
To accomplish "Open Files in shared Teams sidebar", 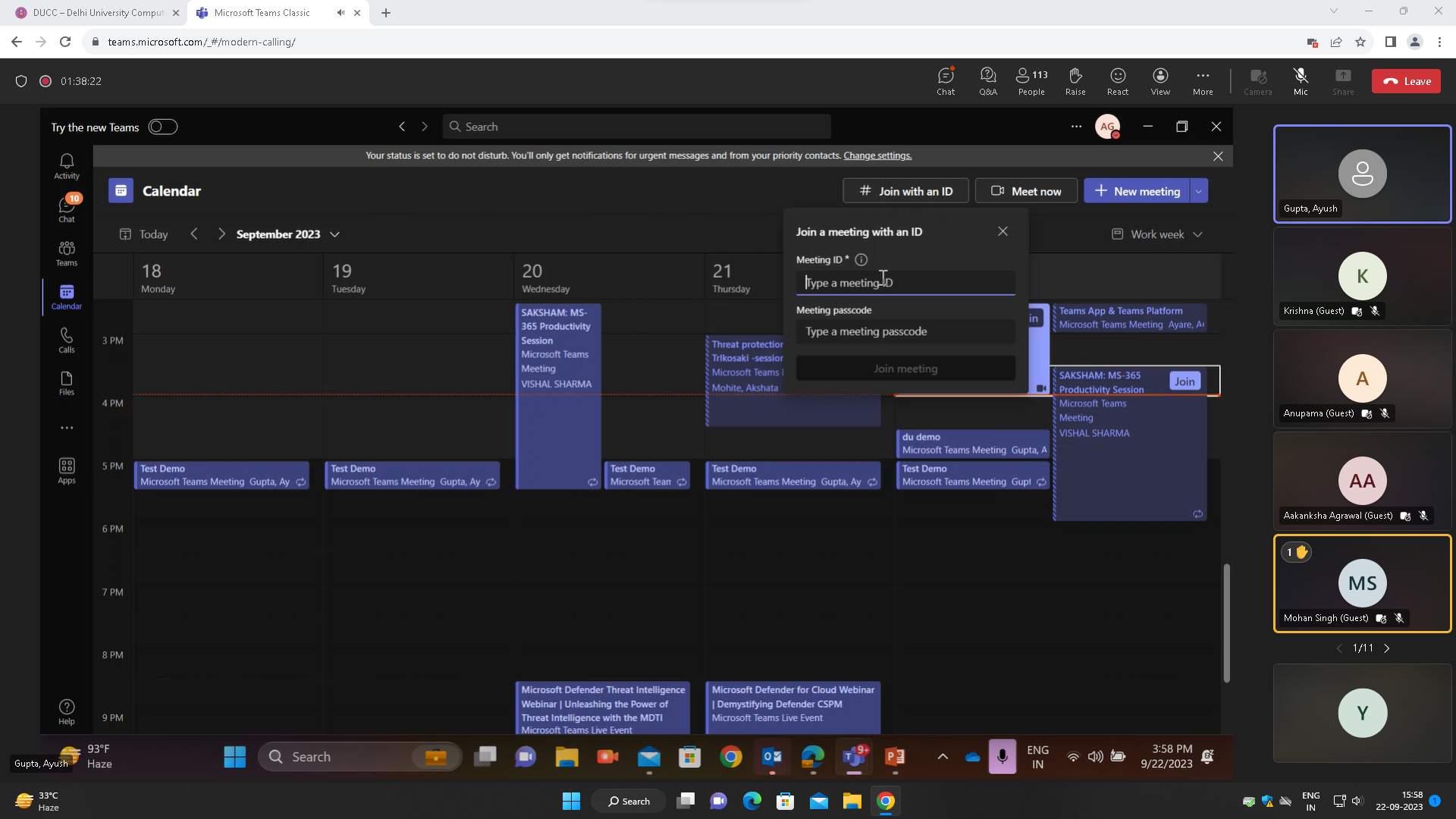I will coord(67,383).
